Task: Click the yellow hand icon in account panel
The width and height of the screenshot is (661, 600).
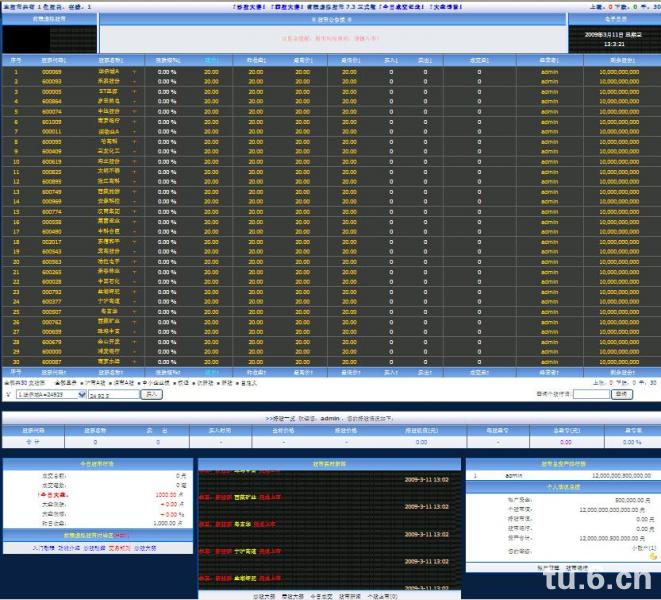Action: (x=653, y=557)
